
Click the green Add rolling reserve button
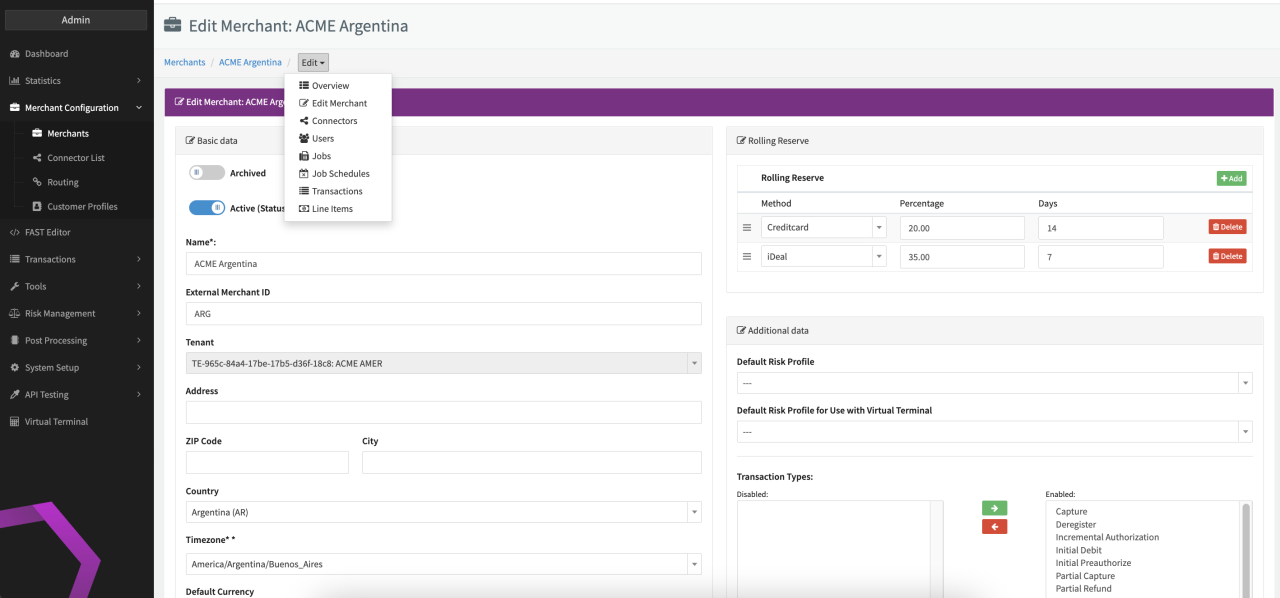tap(1231, 178)
